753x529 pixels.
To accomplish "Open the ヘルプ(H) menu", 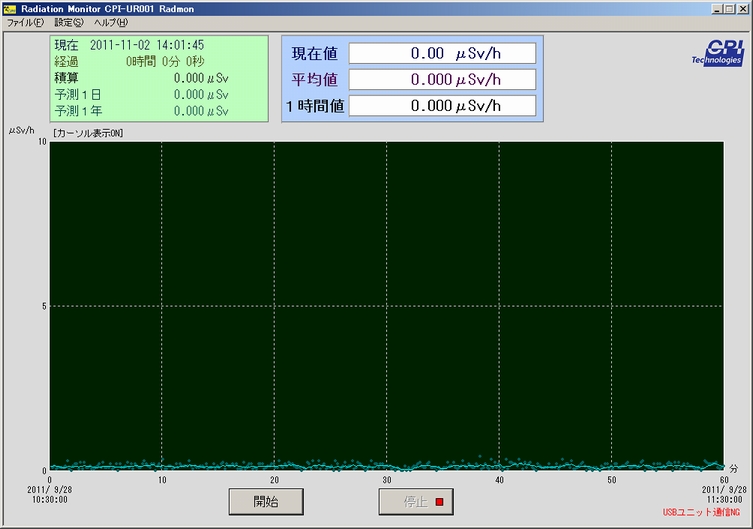I will tap(110, 22).
